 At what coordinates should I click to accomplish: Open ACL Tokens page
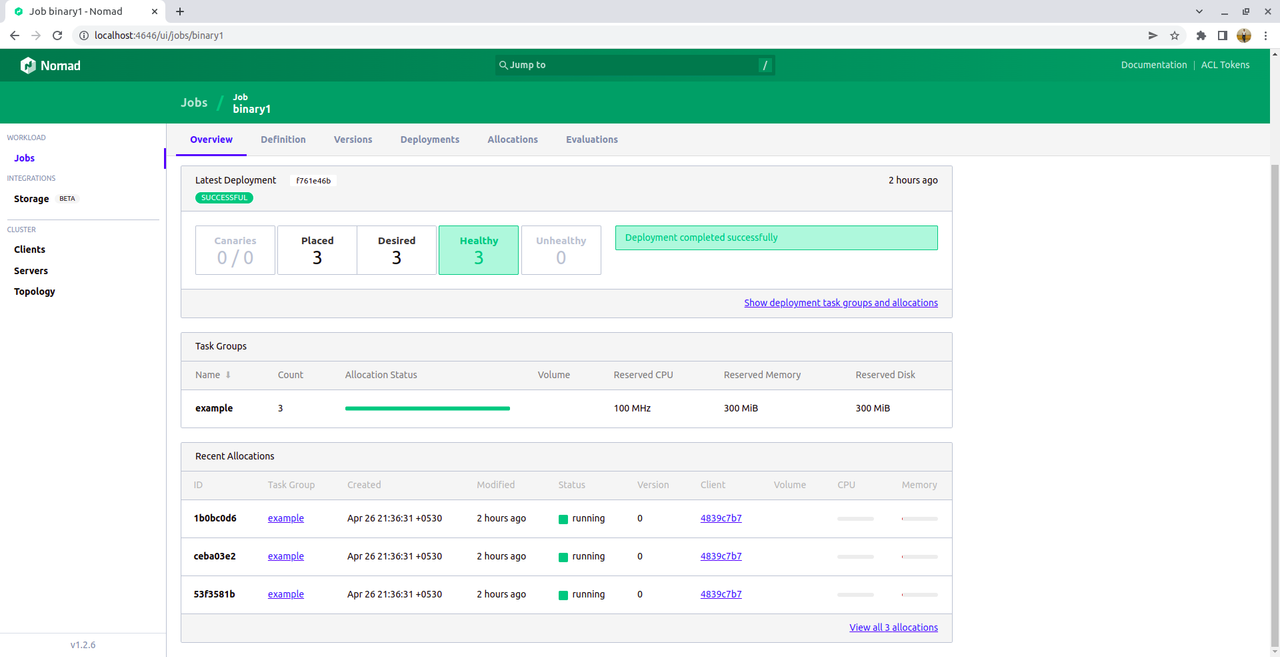pos(1225,65)
